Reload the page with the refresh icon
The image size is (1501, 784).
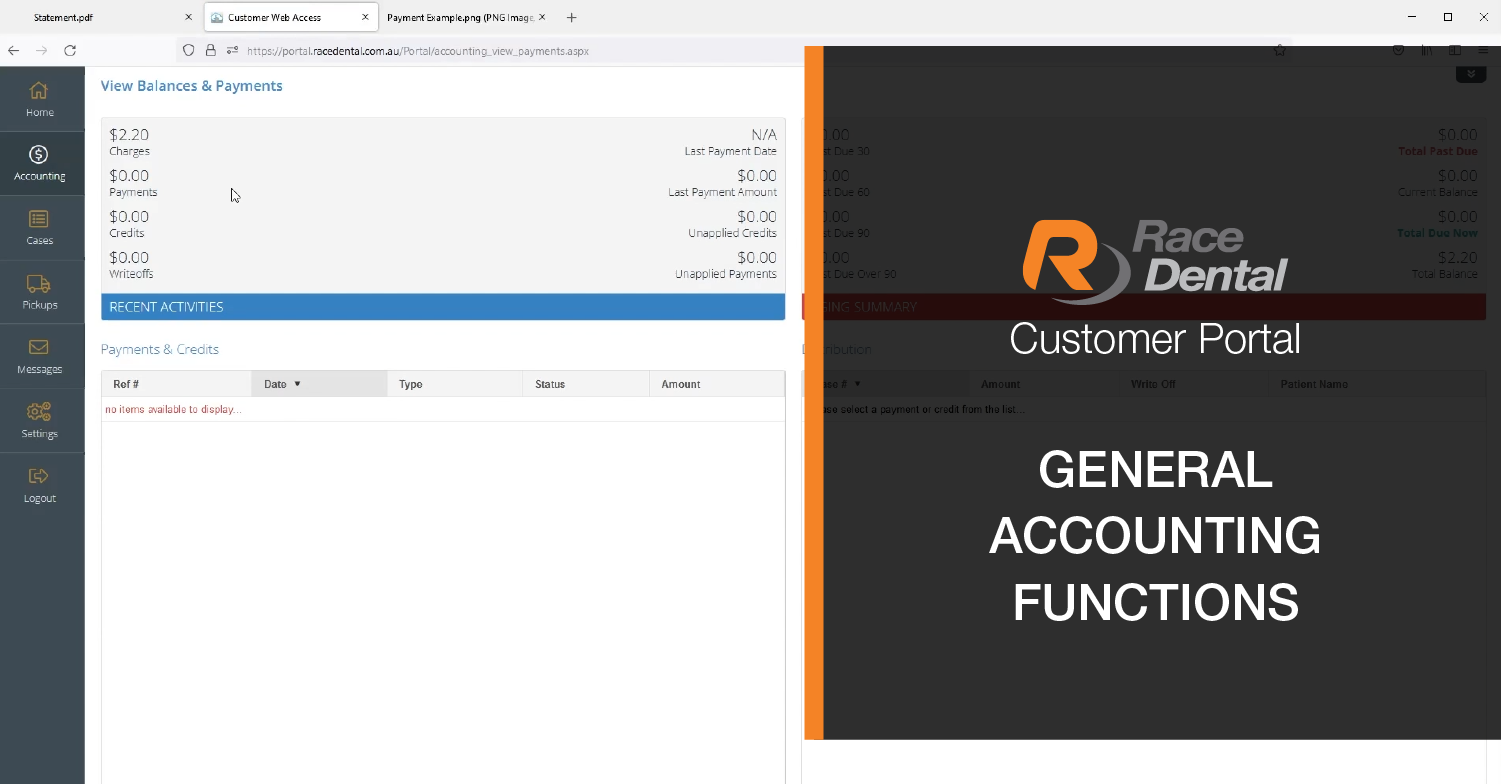click(70, 50)
